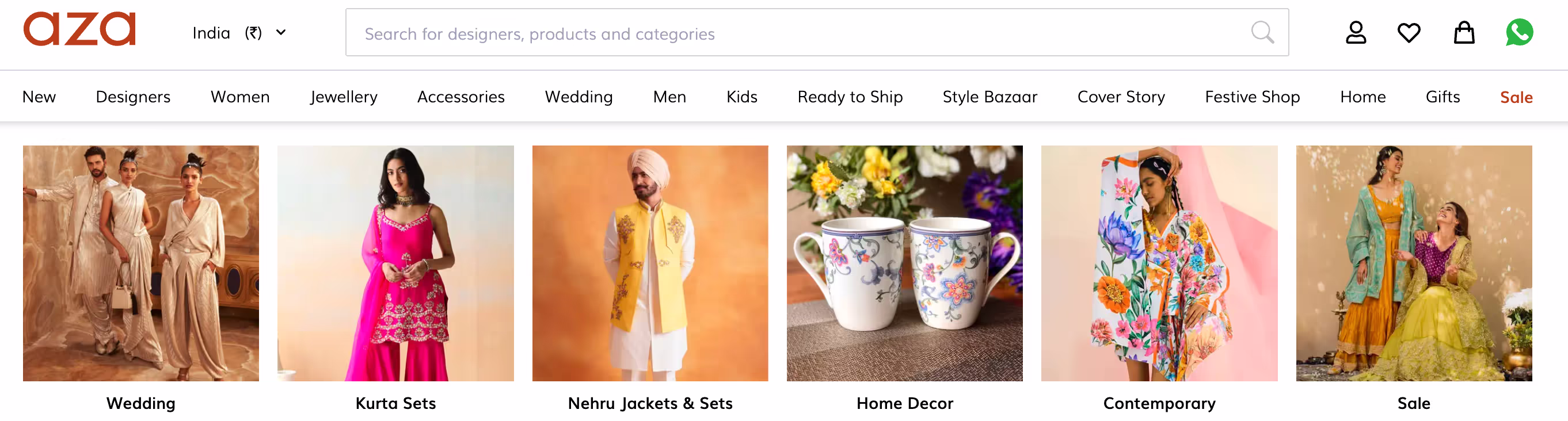View the Kurta Sets thumbnail
This screenshot has width=1568, height=421.
point(395,263)
